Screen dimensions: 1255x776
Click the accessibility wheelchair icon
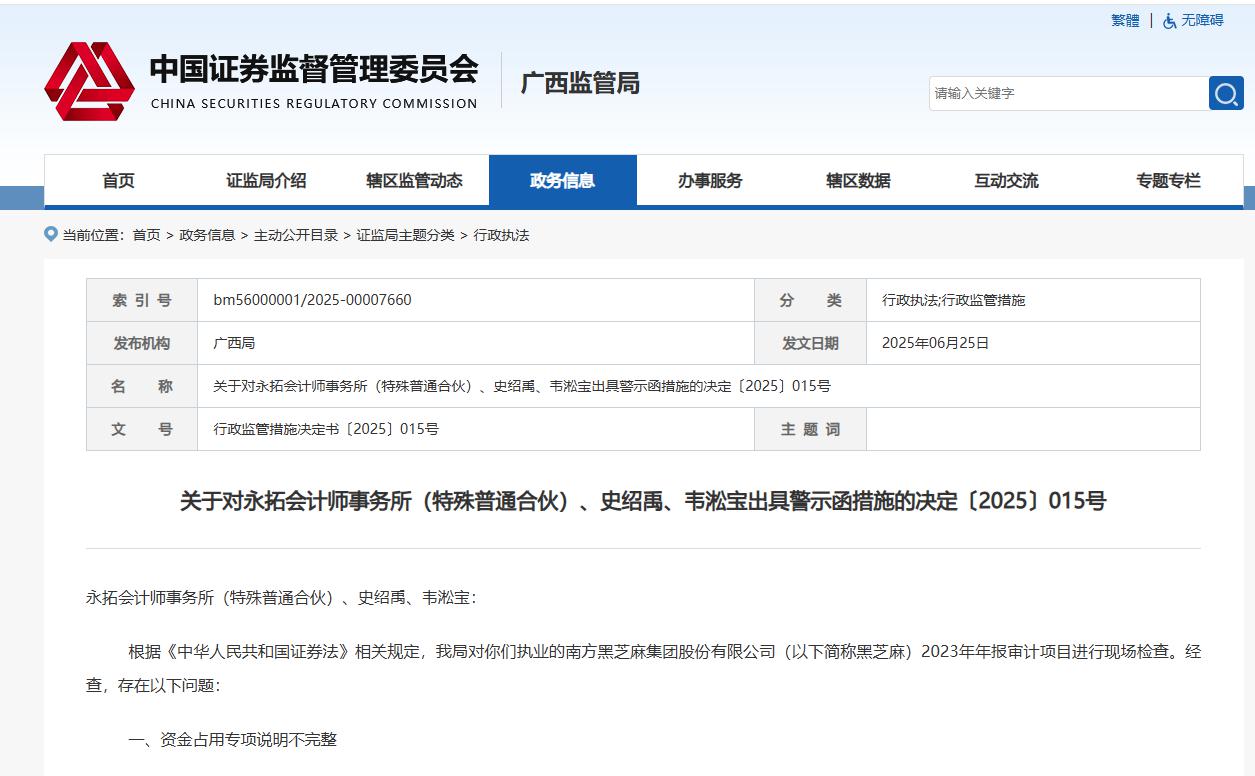(x=1169, y=21)
